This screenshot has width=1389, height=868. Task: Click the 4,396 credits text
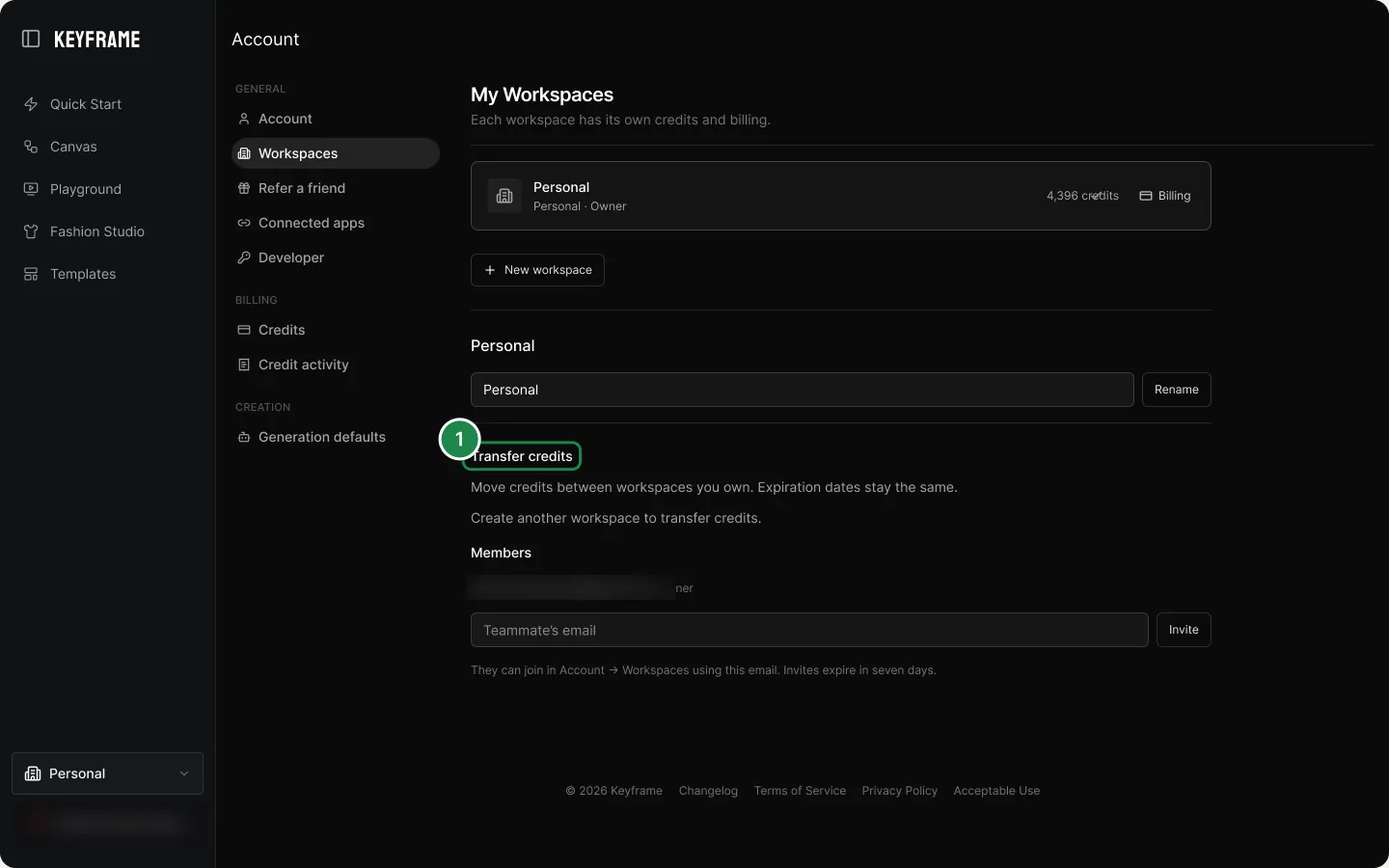point(1082,196)
